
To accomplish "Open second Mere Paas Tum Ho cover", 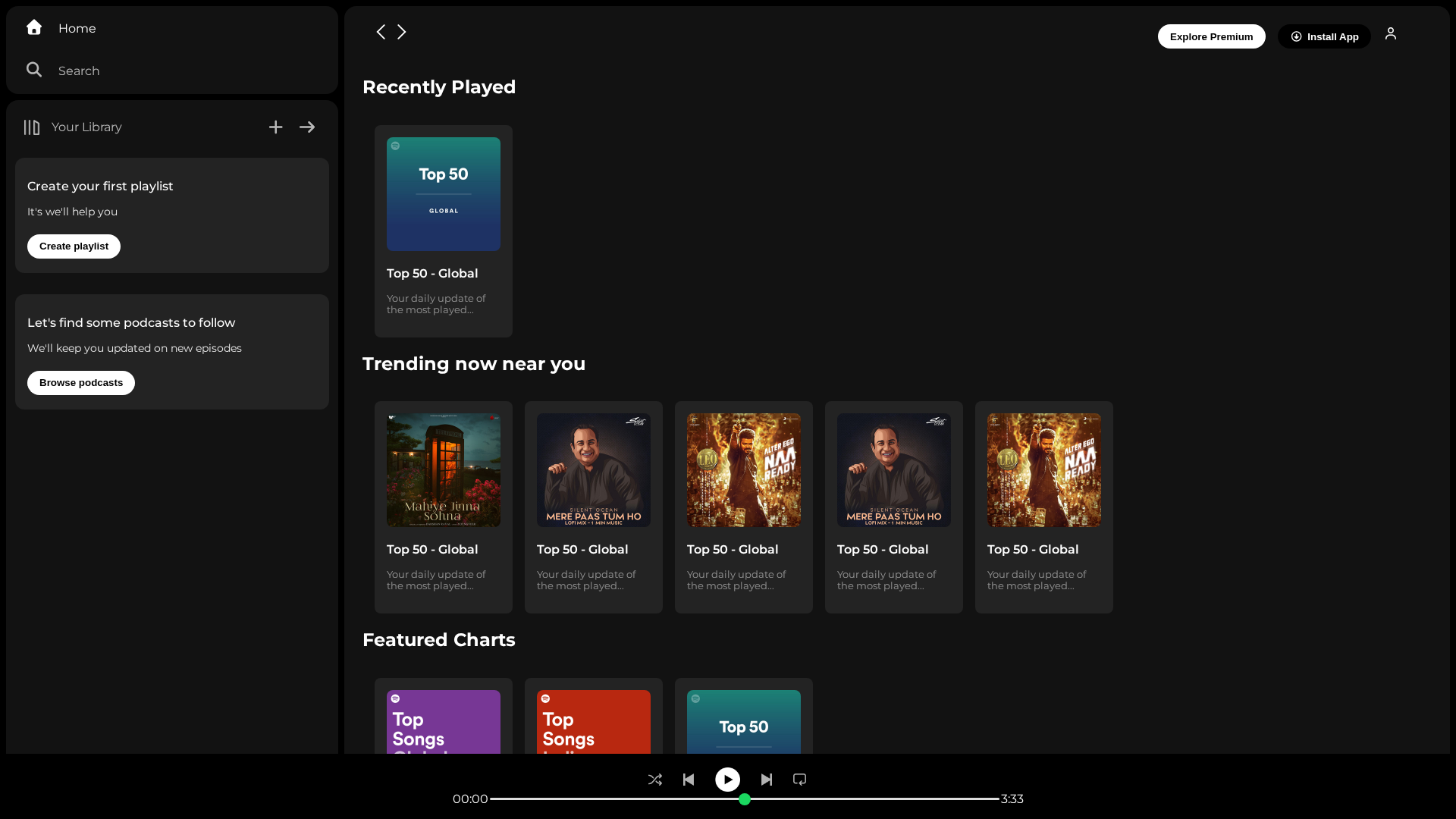I will tap(894, 470).
